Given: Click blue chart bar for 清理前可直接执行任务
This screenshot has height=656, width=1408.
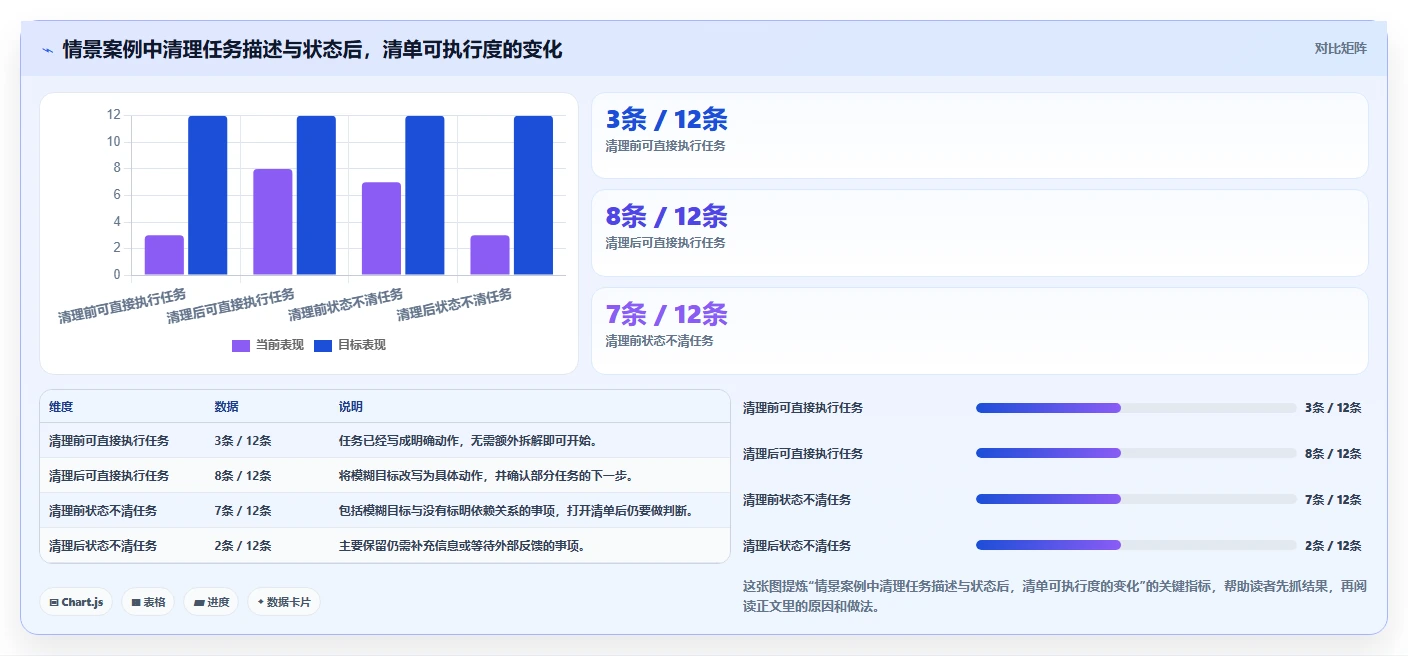Looking at the screenshot, I should click(x=208, y=195).
